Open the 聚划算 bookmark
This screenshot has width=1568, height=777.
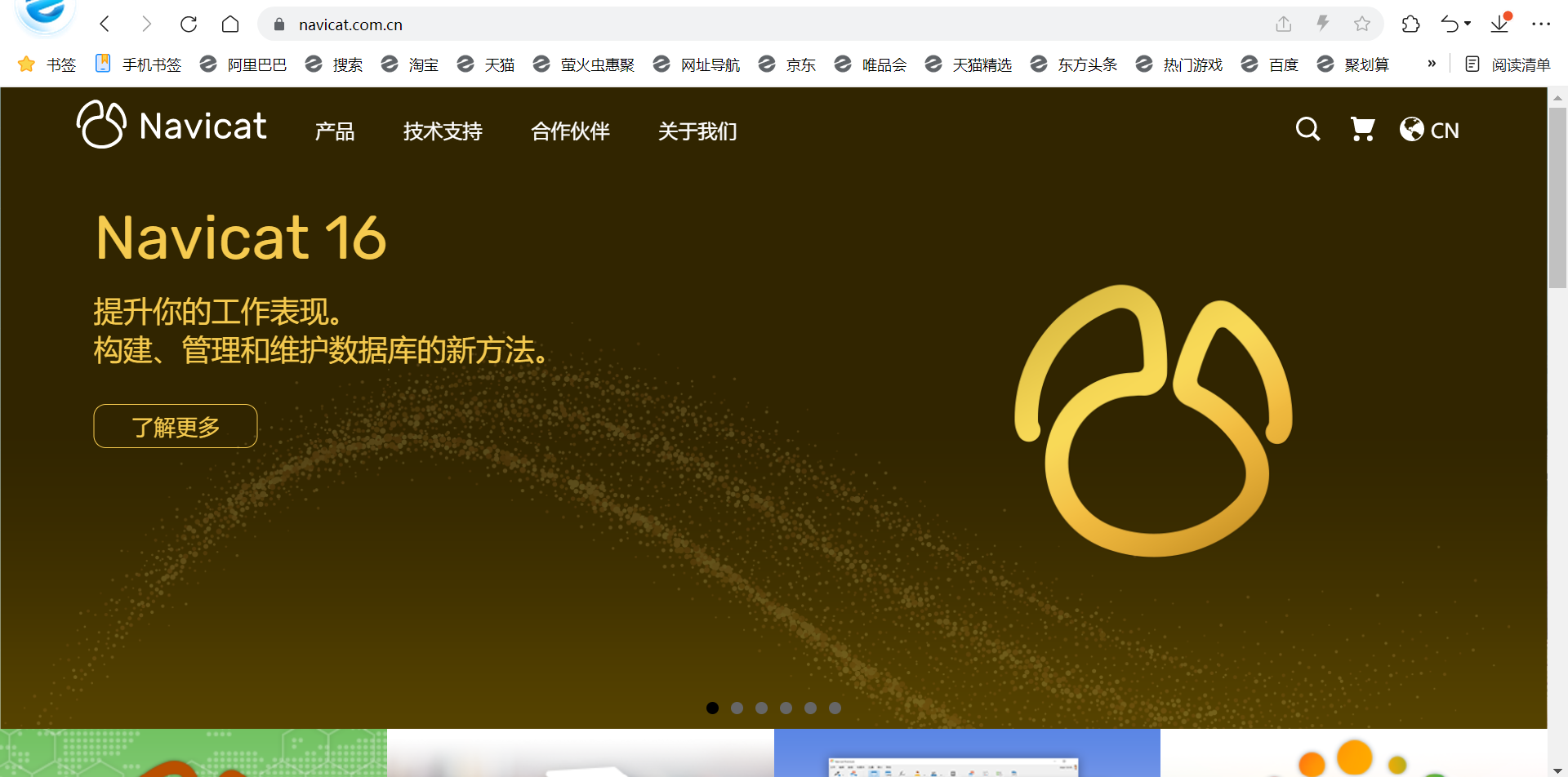pos(1352,64)
